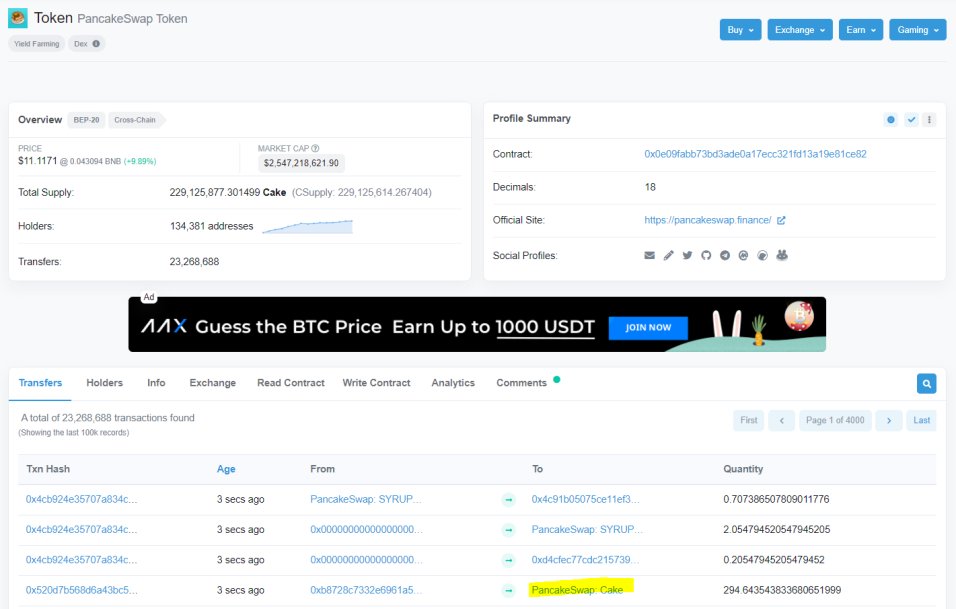Open the highlighted PancakeSwap: Cake recipient

[577, 590]
